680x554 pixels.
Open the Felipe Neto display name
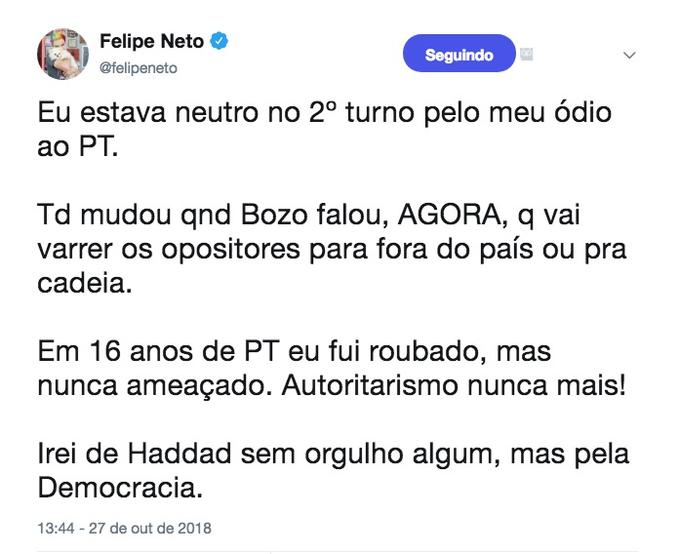[152, 42]
